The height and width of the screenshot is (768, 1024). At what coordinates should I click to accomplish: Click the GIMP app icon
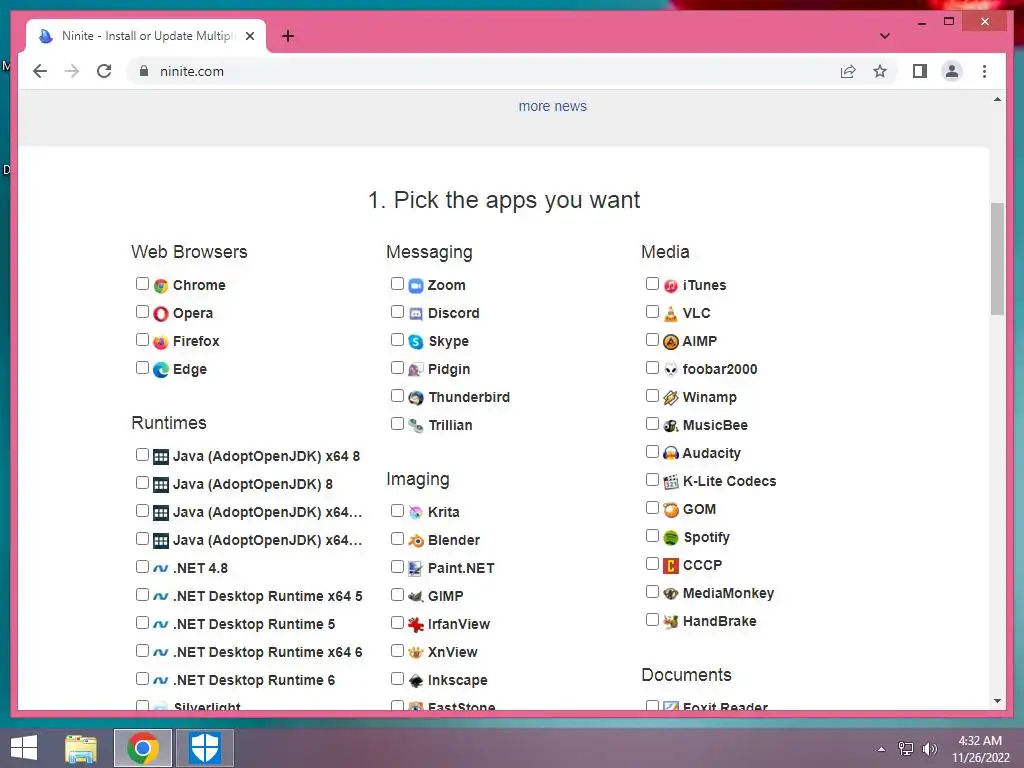[416, 596]
